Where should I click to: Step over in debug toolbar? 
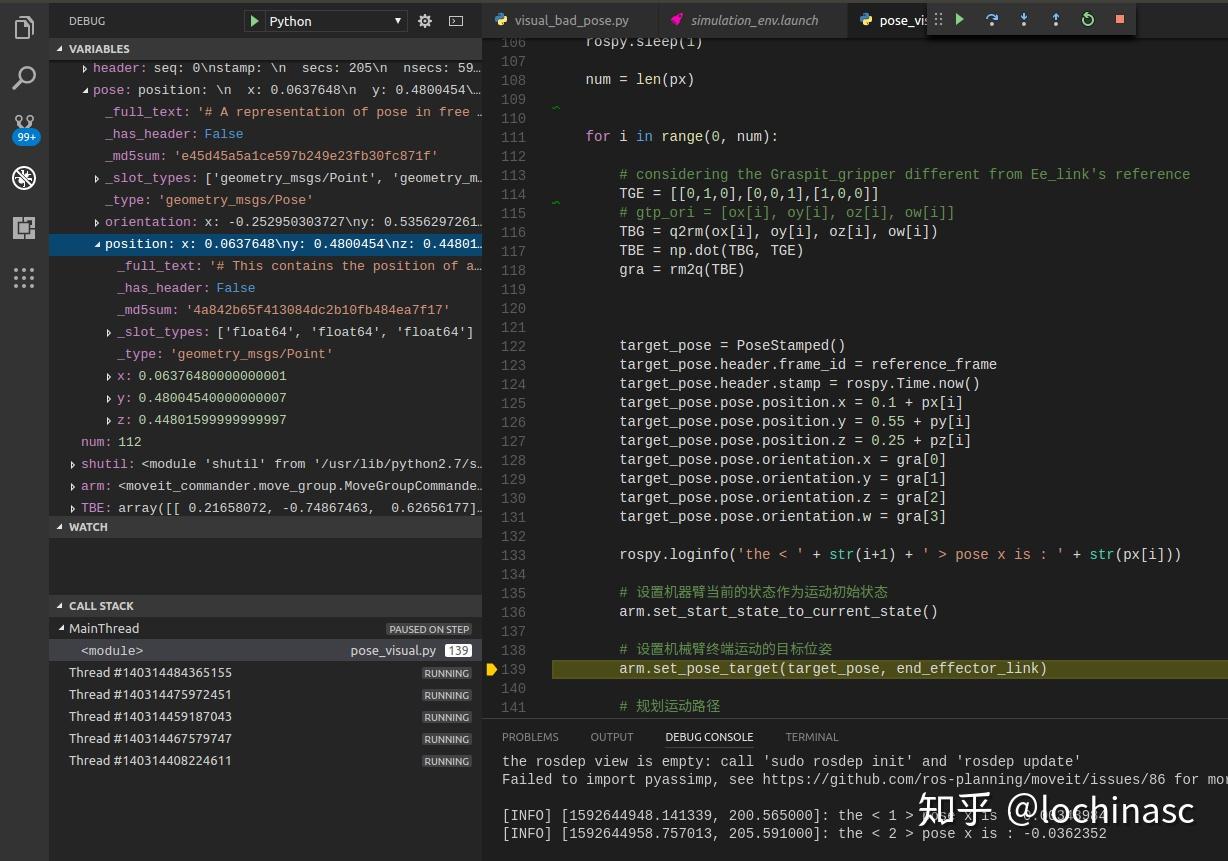[x=992, y=19]
